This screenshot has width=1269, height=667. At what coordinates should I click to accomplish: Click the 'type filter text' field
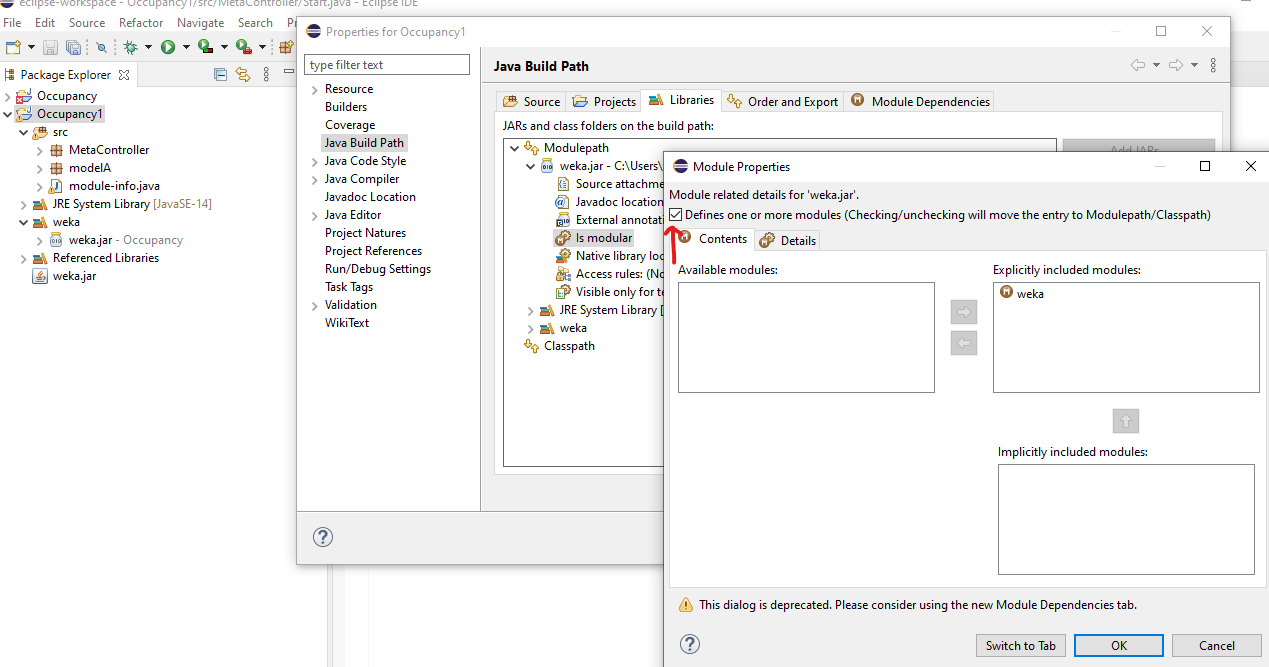click(x=386, y=65)
